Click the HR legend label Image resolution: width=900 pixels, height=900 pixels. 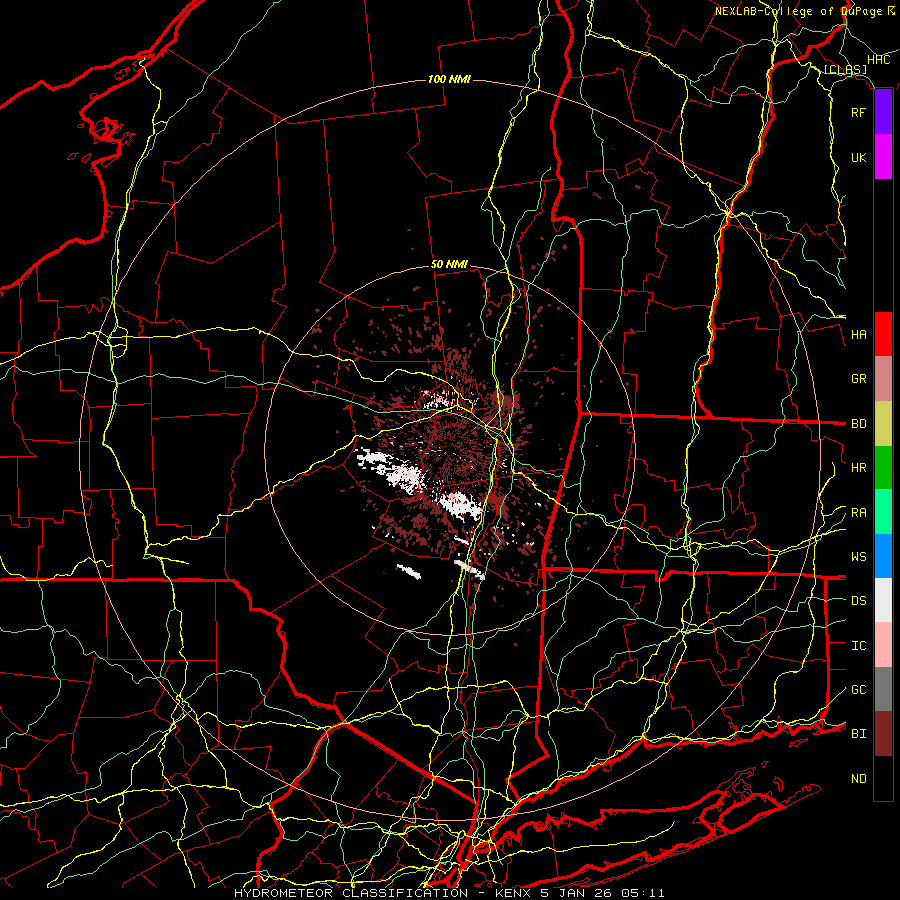[859, 468]
